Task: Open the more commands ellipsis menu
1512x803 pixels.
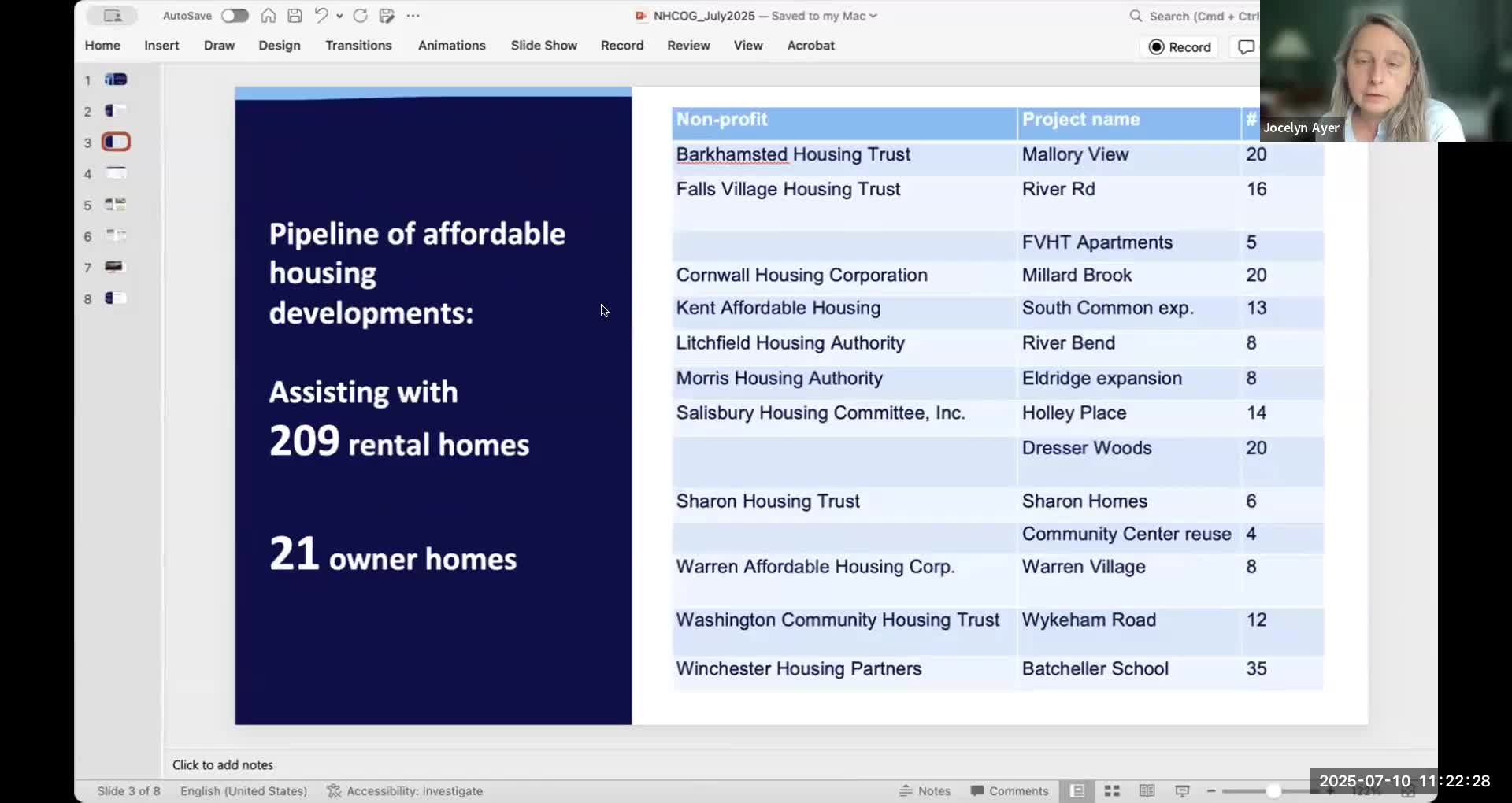Action: tap(413, 16)
